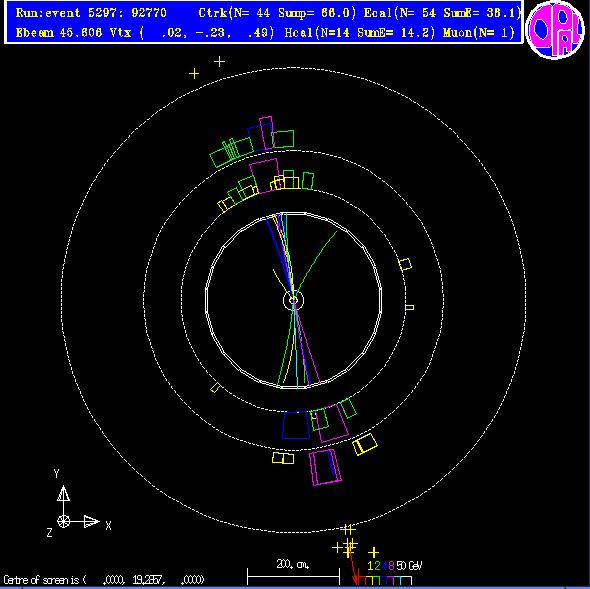This screenshot has width=590, height=589.
Task: Click the yellow 1 GeV legend number
Action: pyautogui.click(x=370, y=566)
